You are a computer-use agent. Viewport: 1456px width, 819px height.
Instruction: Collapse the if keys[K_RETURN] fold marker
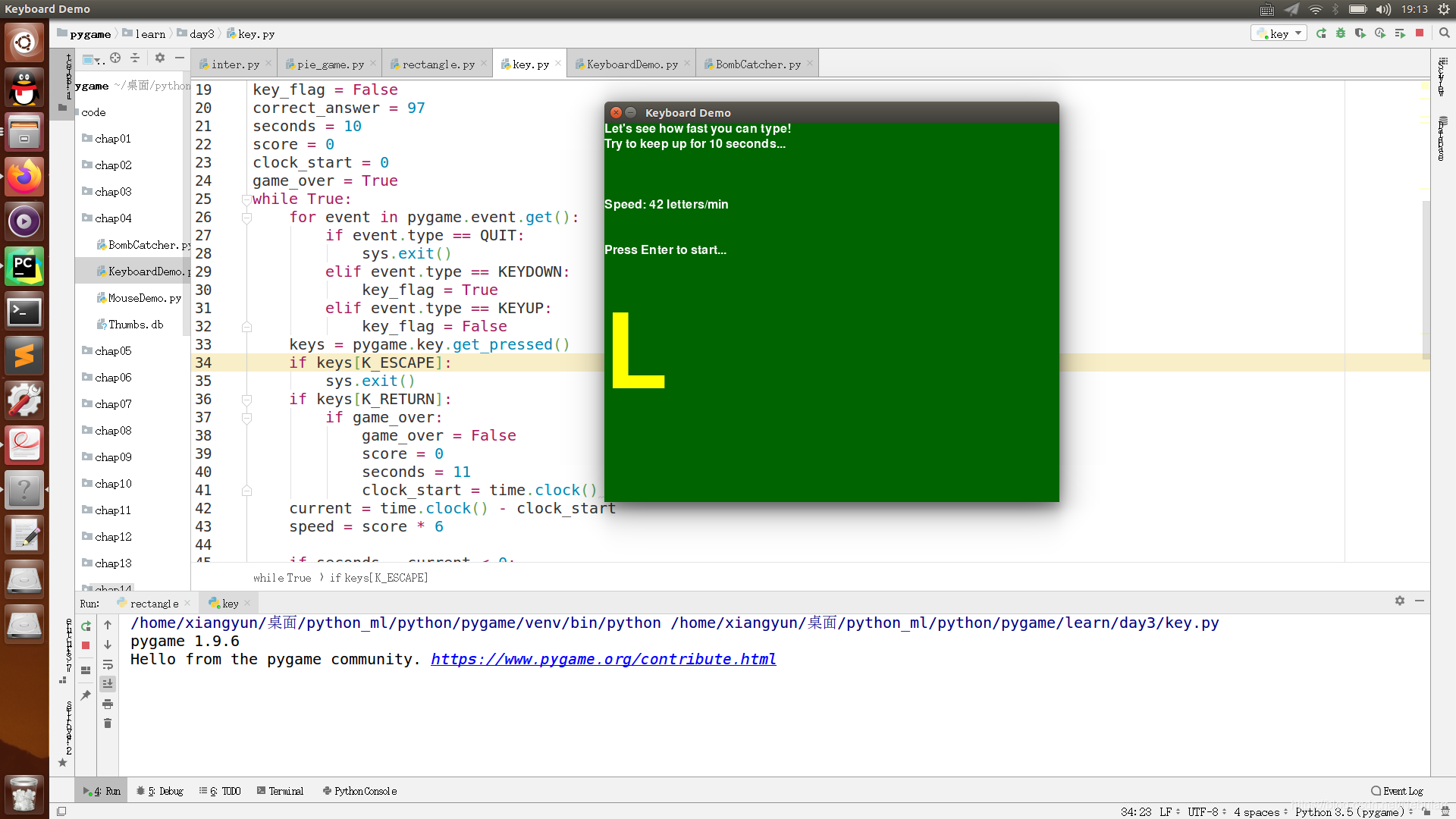click(246, 400)
